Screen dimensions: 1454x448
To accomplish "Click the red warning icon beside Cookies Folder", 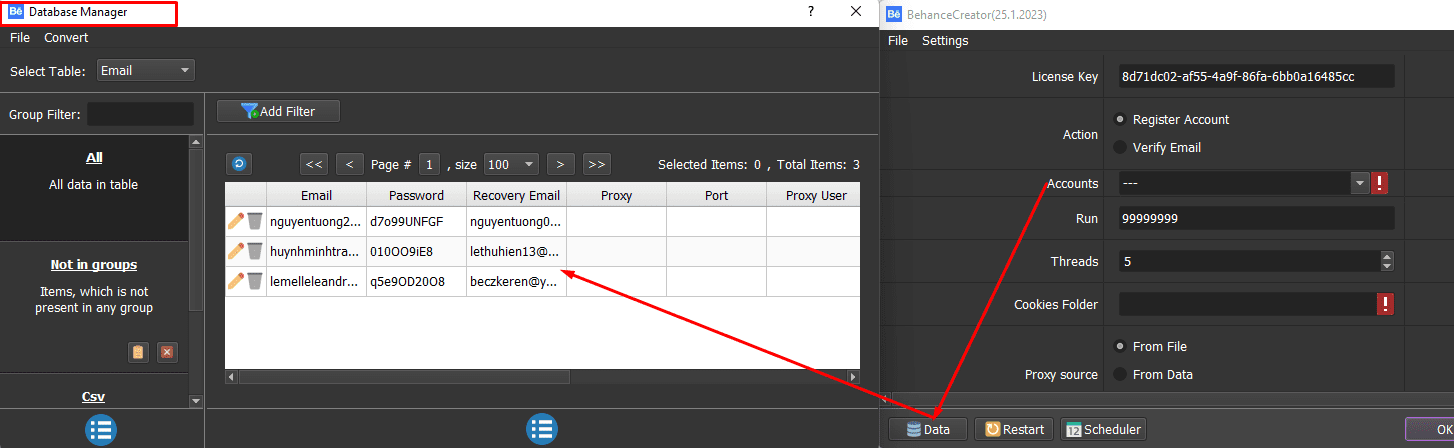I will 1385,304.
